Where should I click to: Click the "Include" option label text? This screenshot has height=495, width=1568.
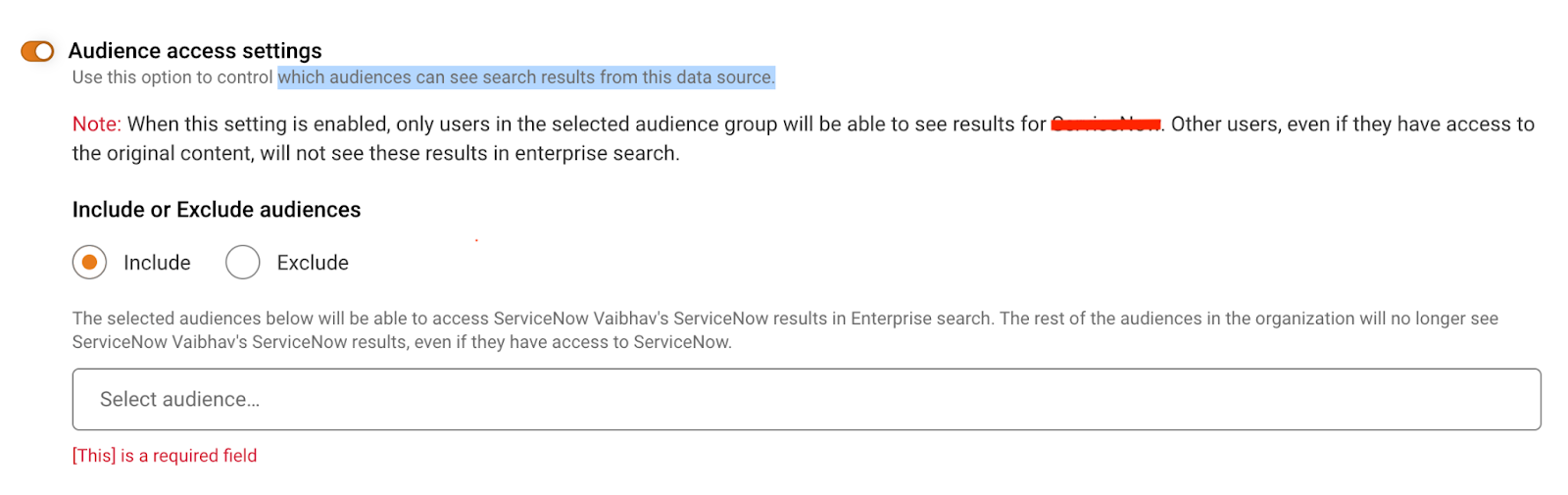[157, 263]
